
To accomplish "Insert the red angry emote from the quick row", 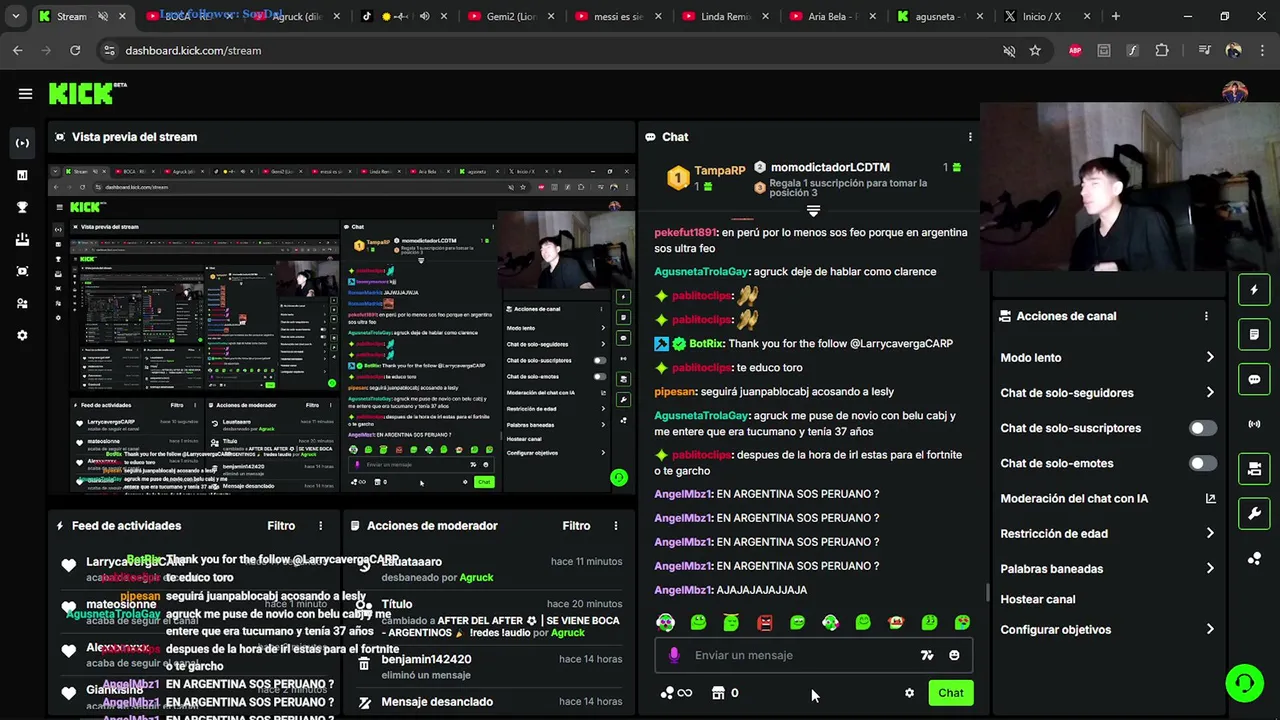I will [x=765, y=622].
